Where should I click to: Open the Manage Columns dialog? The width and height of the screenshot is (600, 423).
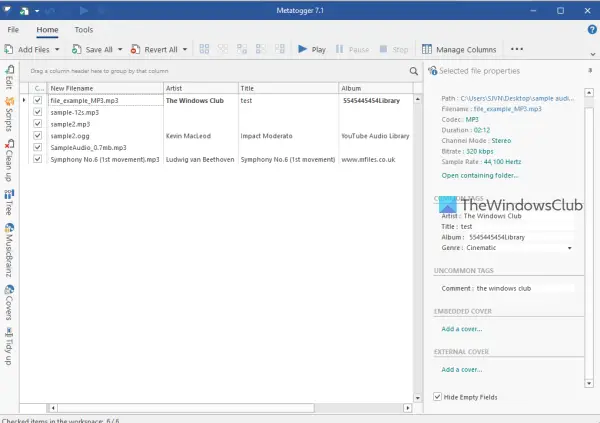pyautogui.click(x=459, y=49)
